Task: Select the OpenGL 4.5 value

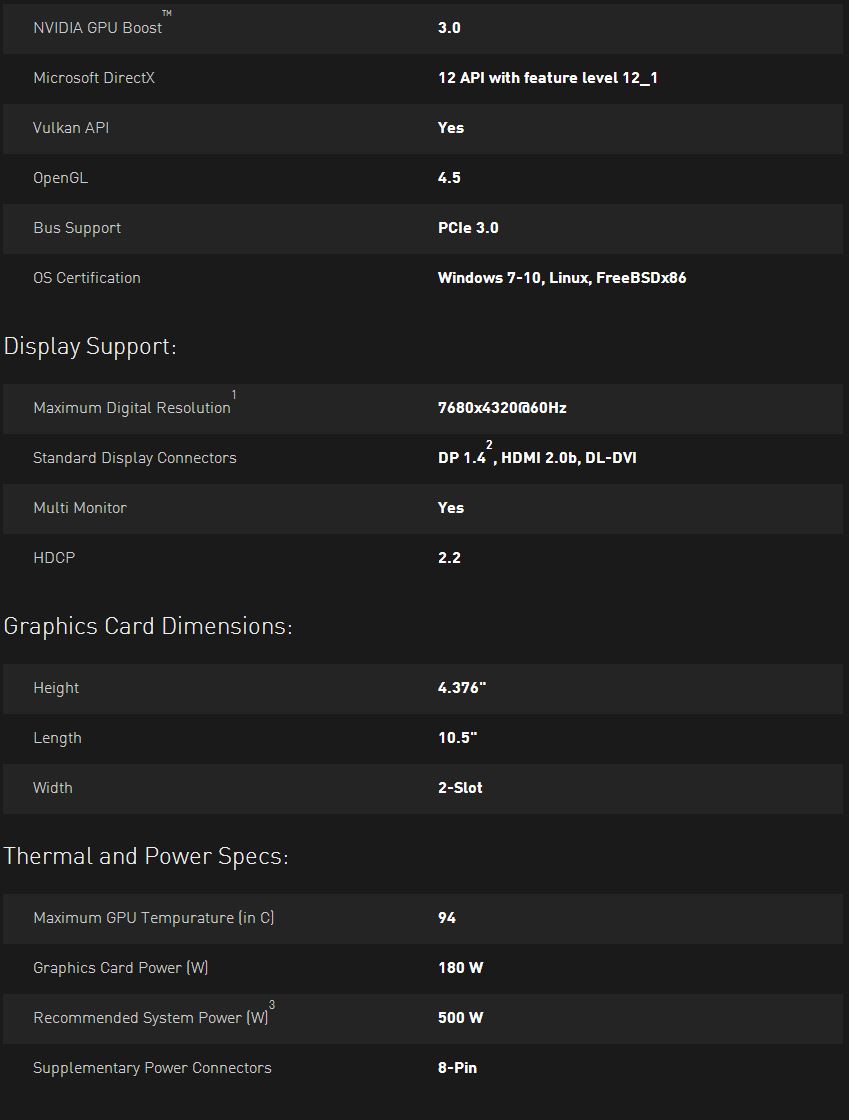Action: [449, 178]
